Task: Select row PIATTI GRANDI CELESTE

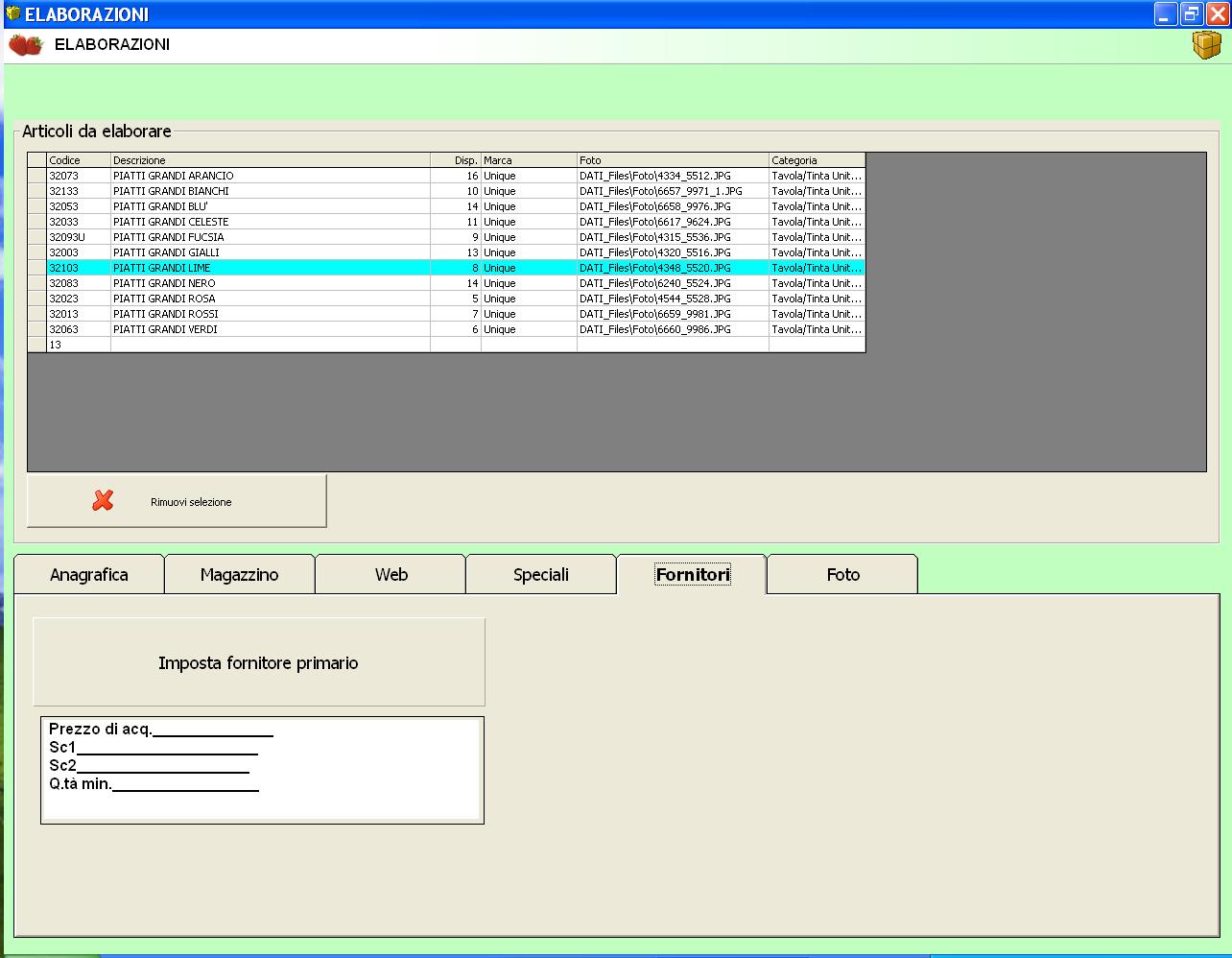Action: pyautogui.click(x=447, y=222)
